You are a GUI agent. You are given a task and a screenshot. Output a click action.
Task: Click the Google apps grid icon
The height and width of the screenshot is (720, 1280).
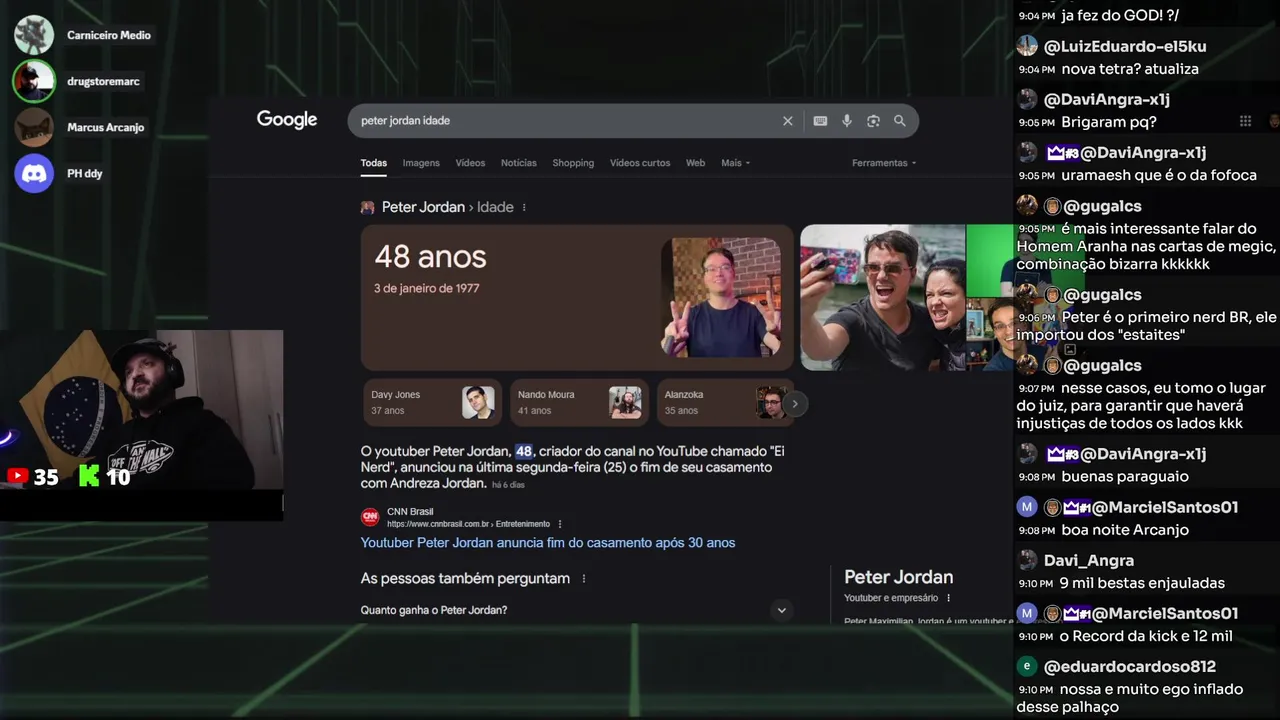coord(1245,121)
